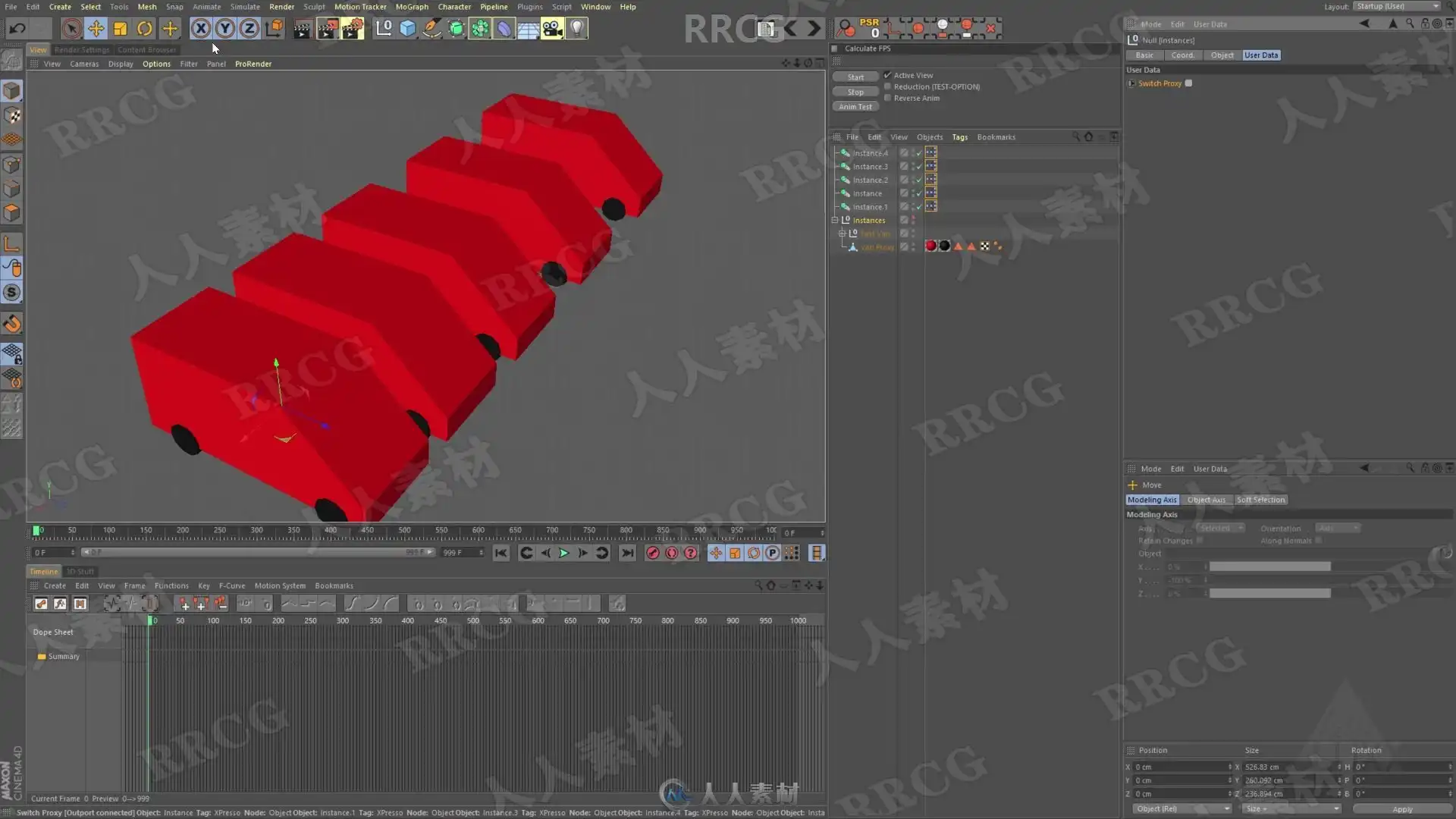1456x819 pixels.
Task: Enable Reduction (TEST-OPTION) checkbox
Action: point(887,86)
